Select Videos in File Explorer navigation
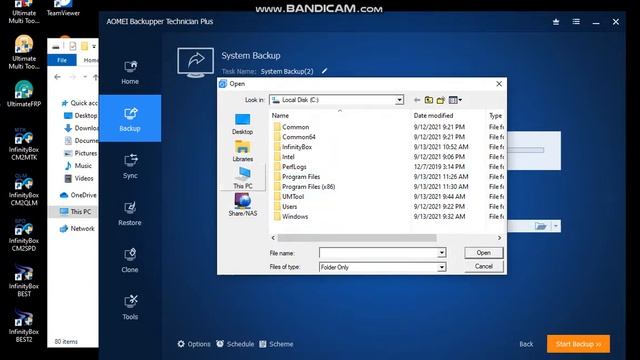Viewport: 640px width, 360px height. 79,178
